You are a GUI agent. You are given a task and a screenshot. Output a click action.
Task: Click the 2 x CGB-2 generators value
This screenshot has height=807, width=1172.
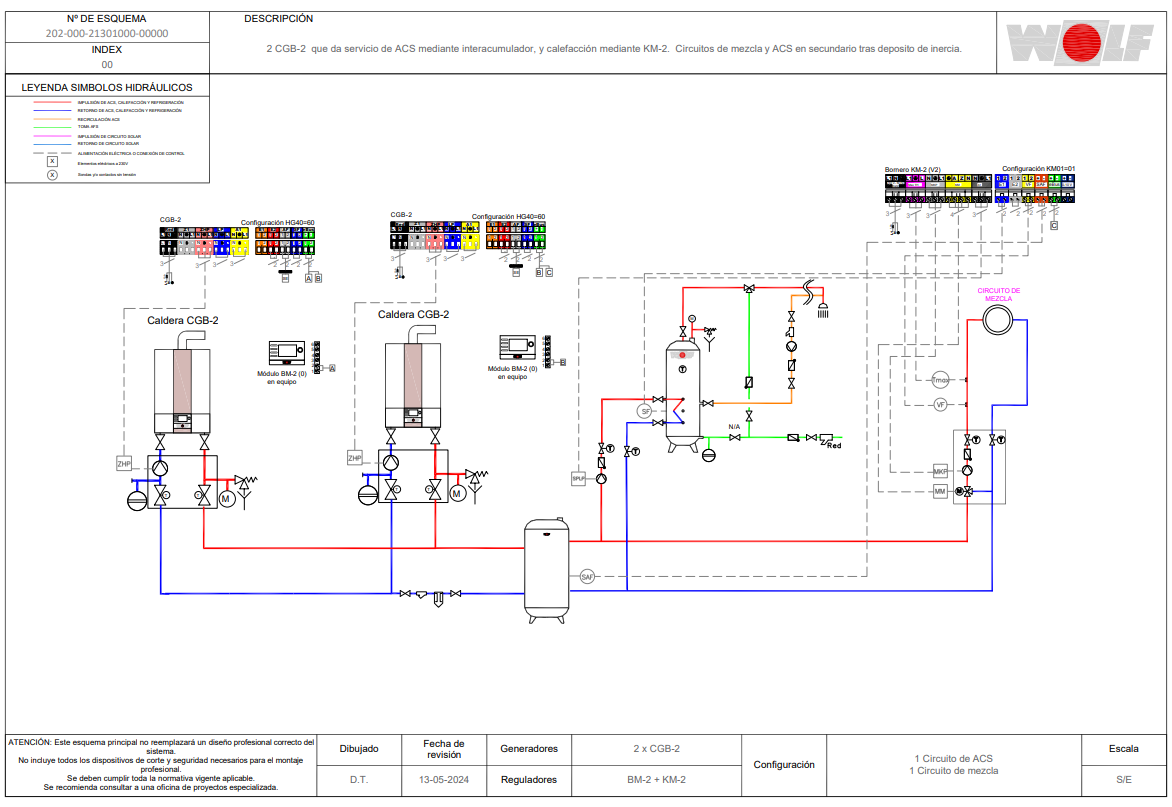tap(656, 749)
